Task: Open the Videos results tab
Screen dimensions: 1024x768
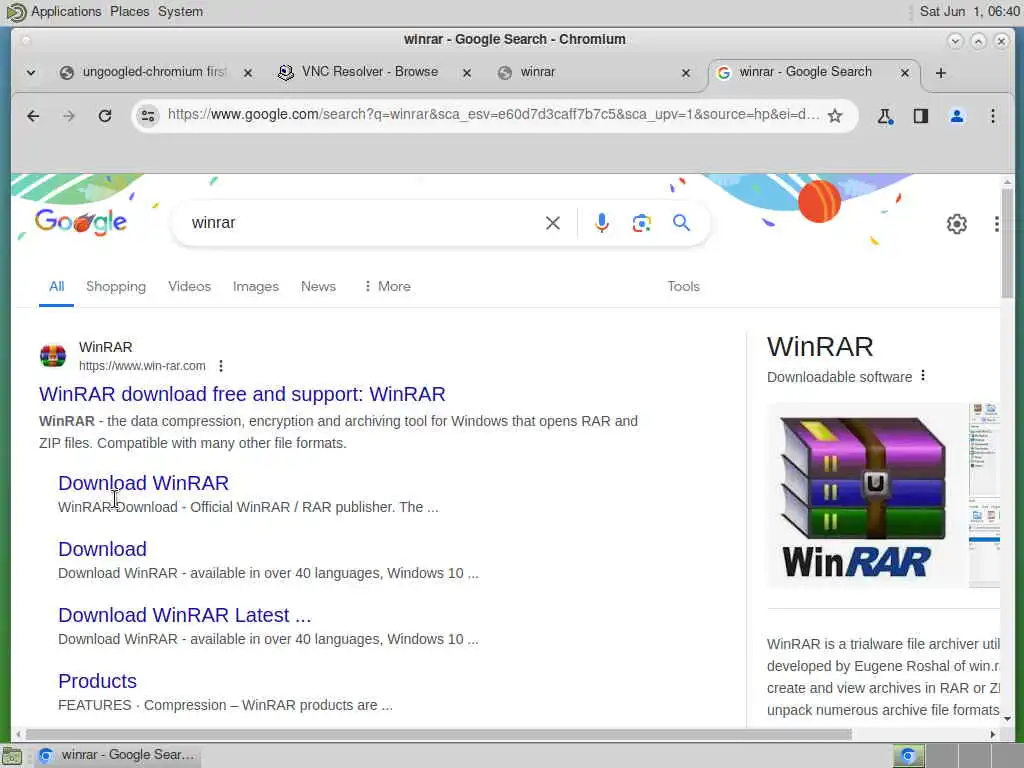Action: coord(189,286)
